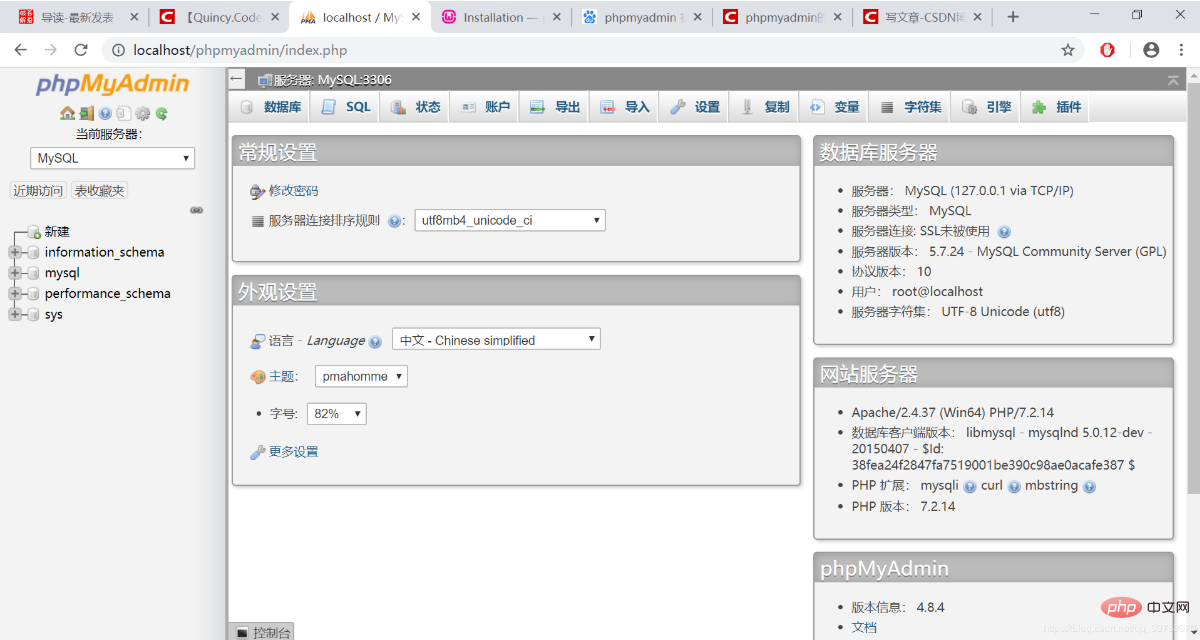
Task: Switch to the 状态 tab
Action: (x=415, y=107)
